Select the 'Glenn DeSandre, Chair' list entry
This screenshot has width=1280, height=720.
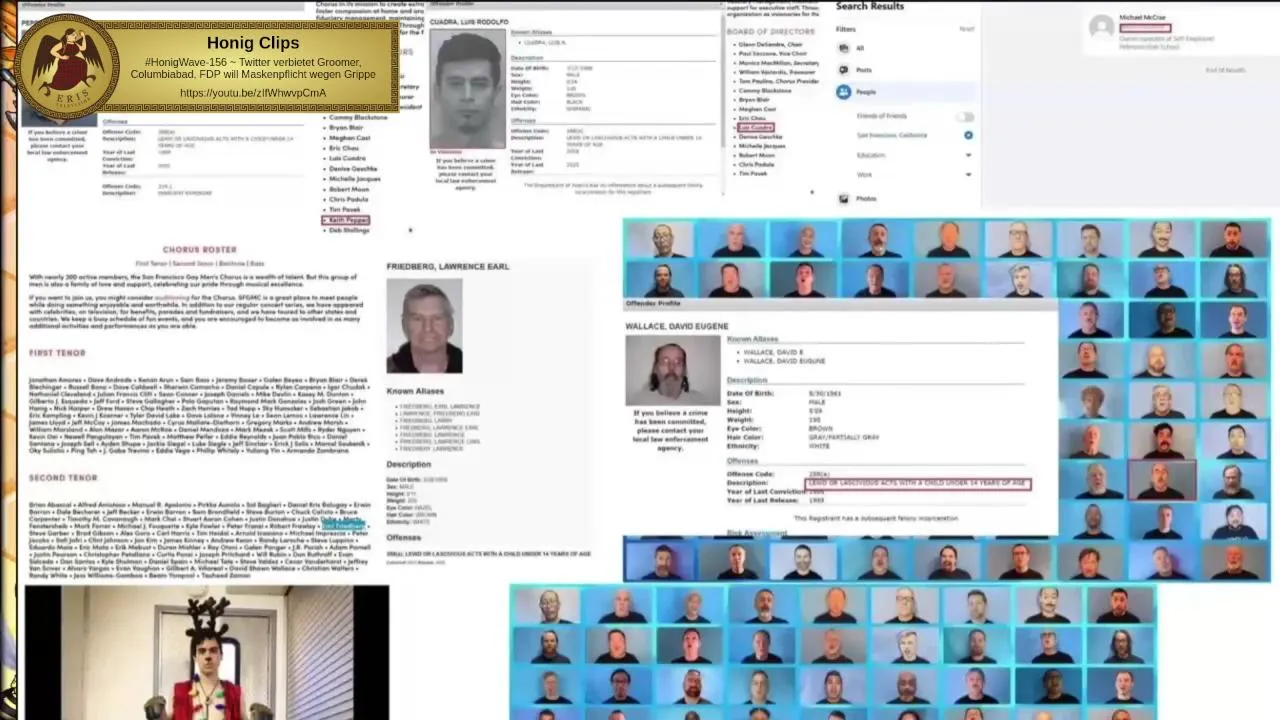770,45
